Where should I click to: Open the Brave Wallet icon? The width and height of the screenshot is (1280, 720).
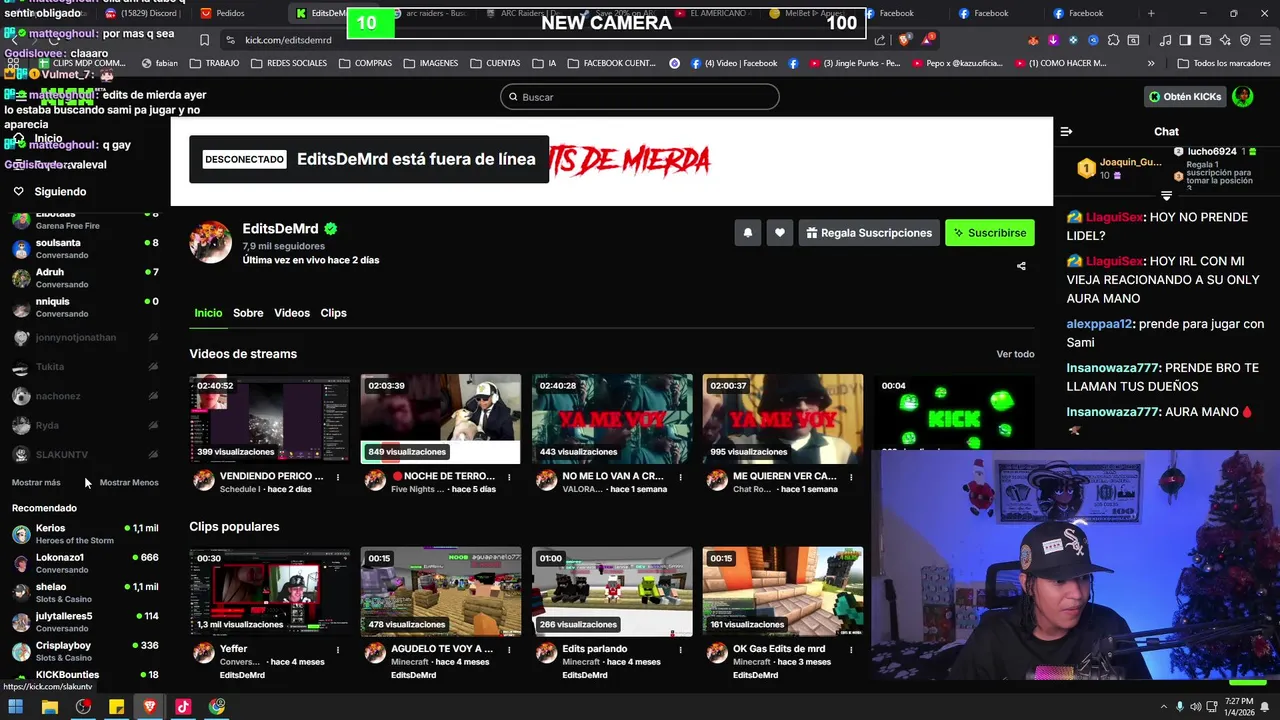click(1205, 40)
